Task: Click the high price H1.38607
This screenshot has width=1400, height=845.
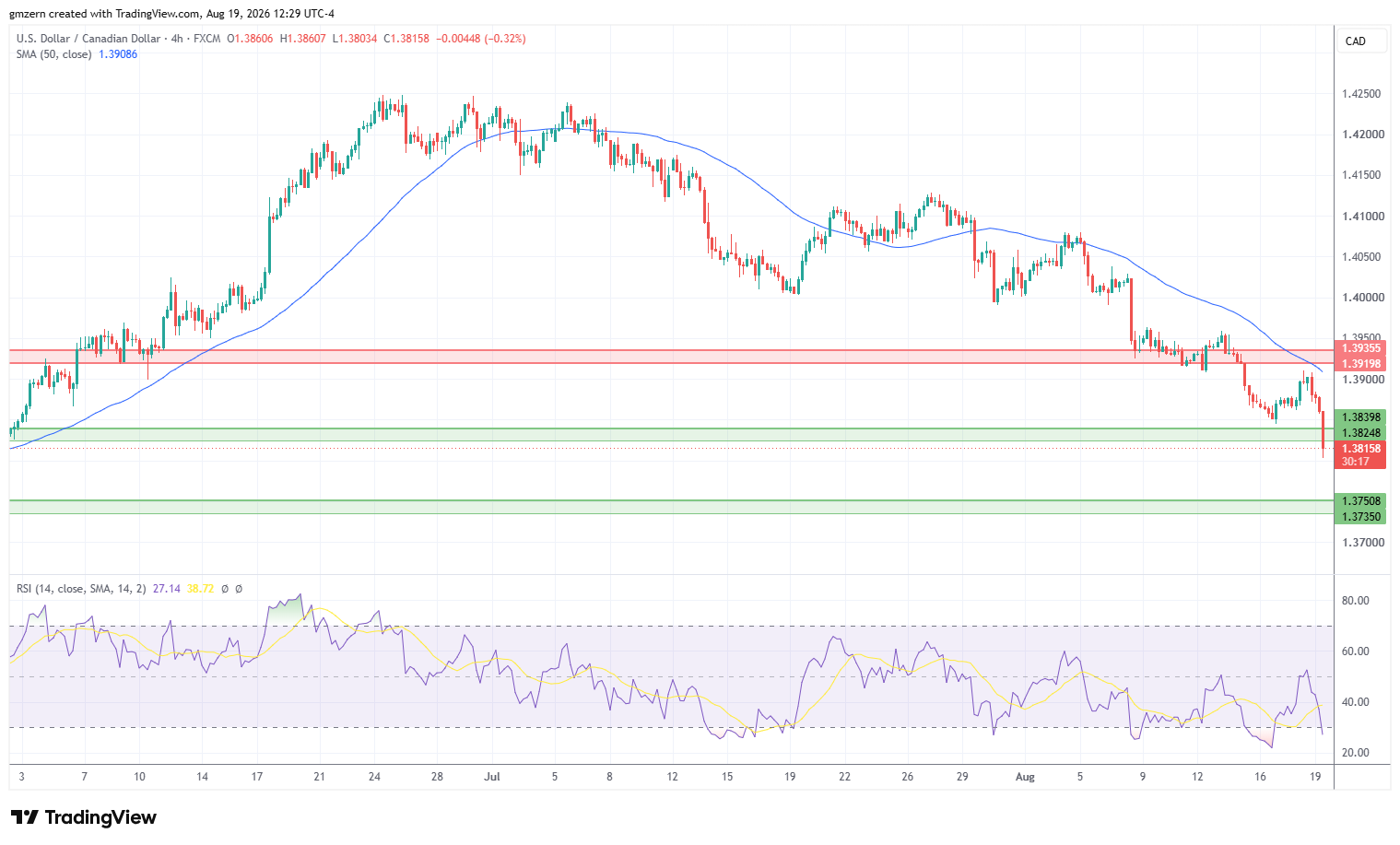Action: 302,39
